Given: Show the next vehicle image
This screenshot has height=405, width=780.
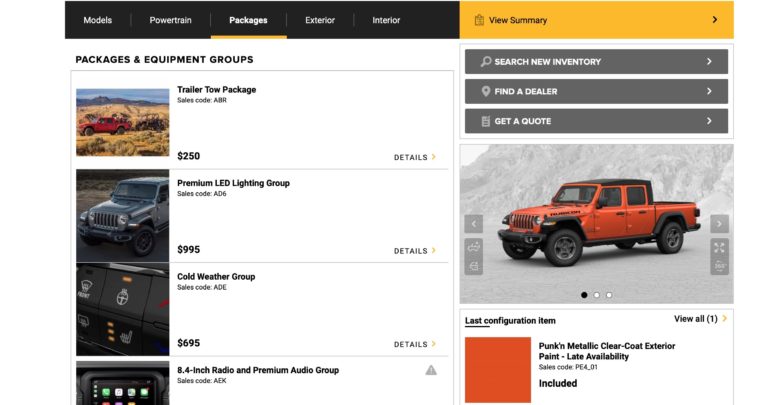Looking at the screenshot, I should tap(719, 223).
